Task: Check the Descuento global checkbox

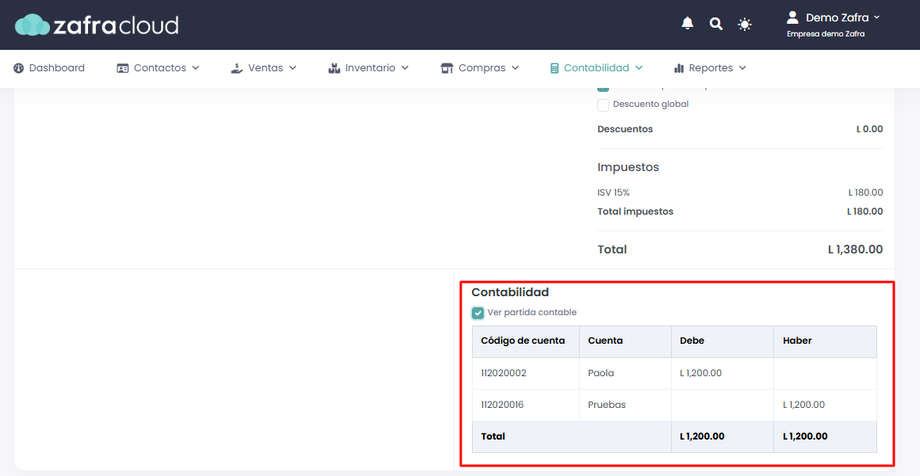Action: pyautogui.click(x=603, y=105)
